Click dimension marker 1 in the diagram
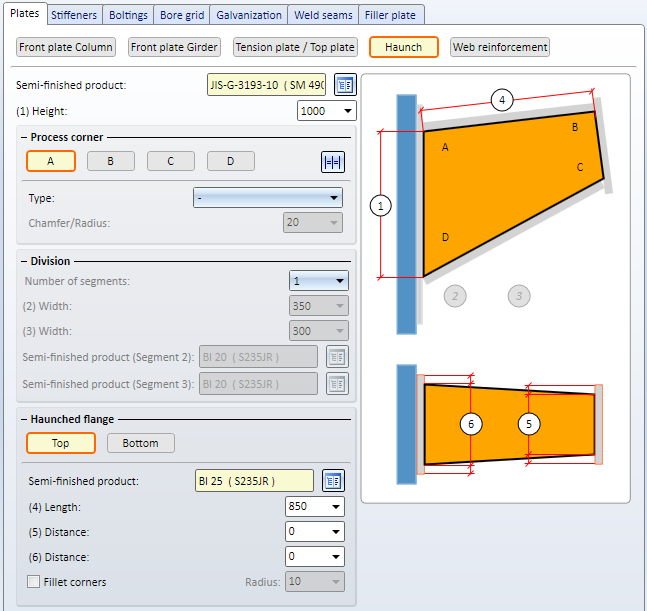The height and width of the screenshot is (611, 647). click(x=380, y=205)
